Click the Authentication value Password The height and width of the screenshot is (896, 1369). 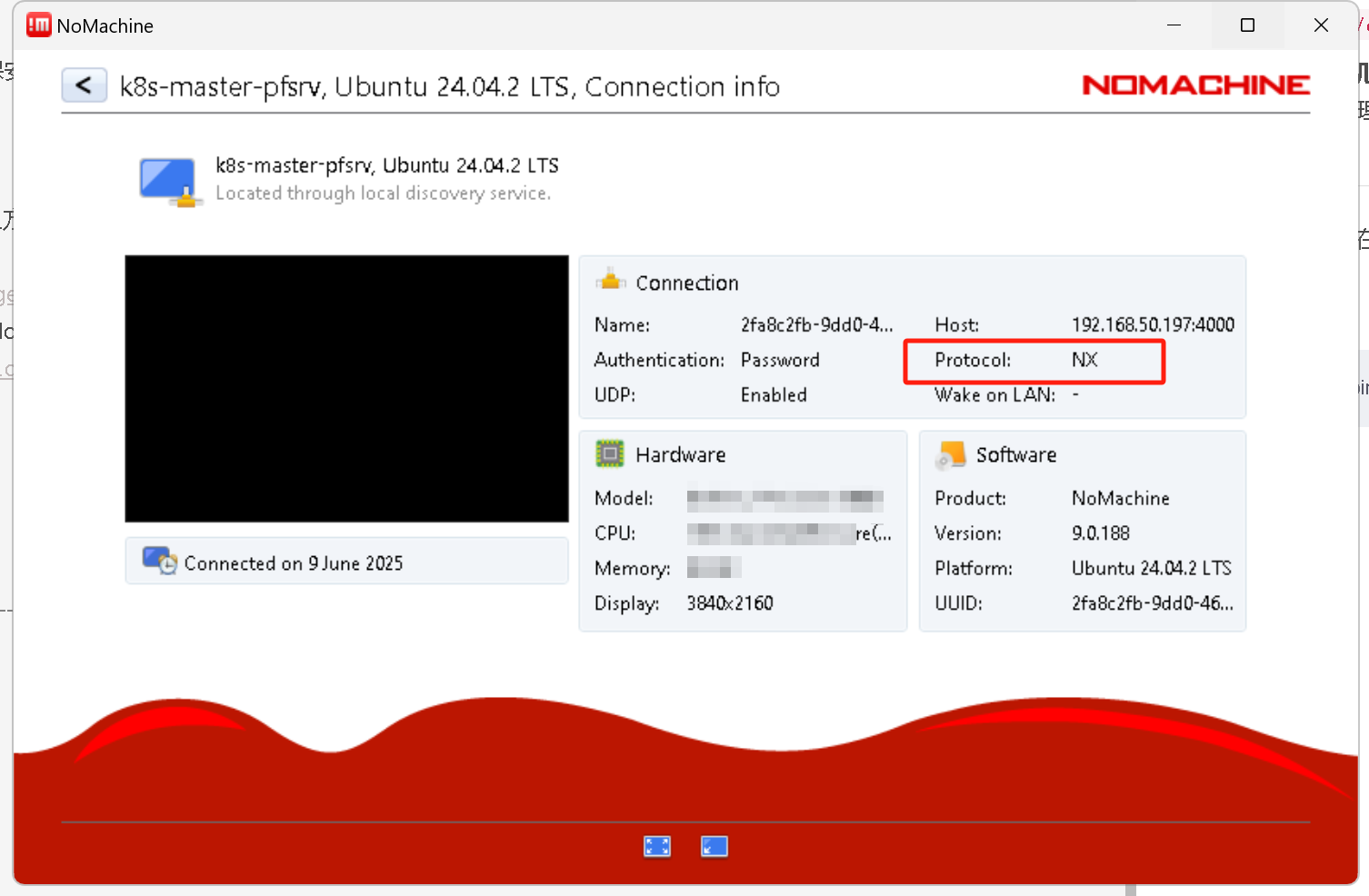(x=780, y=360)
